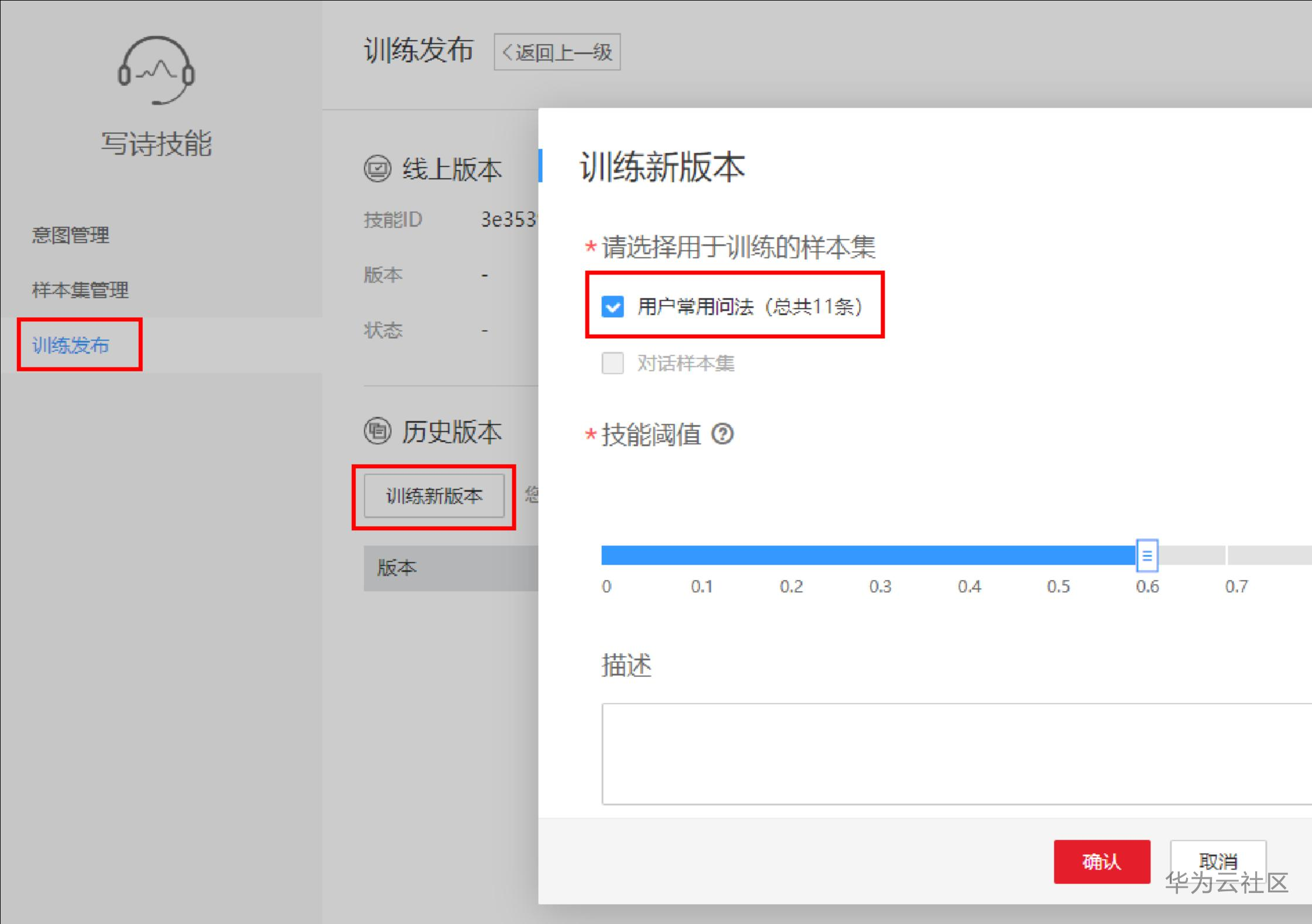Uncheck the 用户常用问法 sample set checkbox
Viewport: 1312px width, 924px height.
pyautogui.click(x=613, y=306)
